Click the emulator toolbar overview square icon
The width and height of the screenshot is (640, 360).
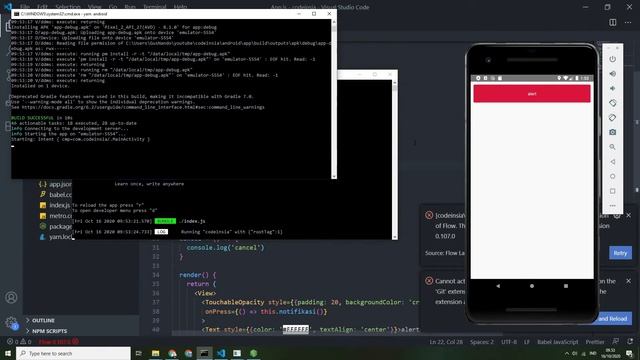pyautogui.click(x=612, y=191)
